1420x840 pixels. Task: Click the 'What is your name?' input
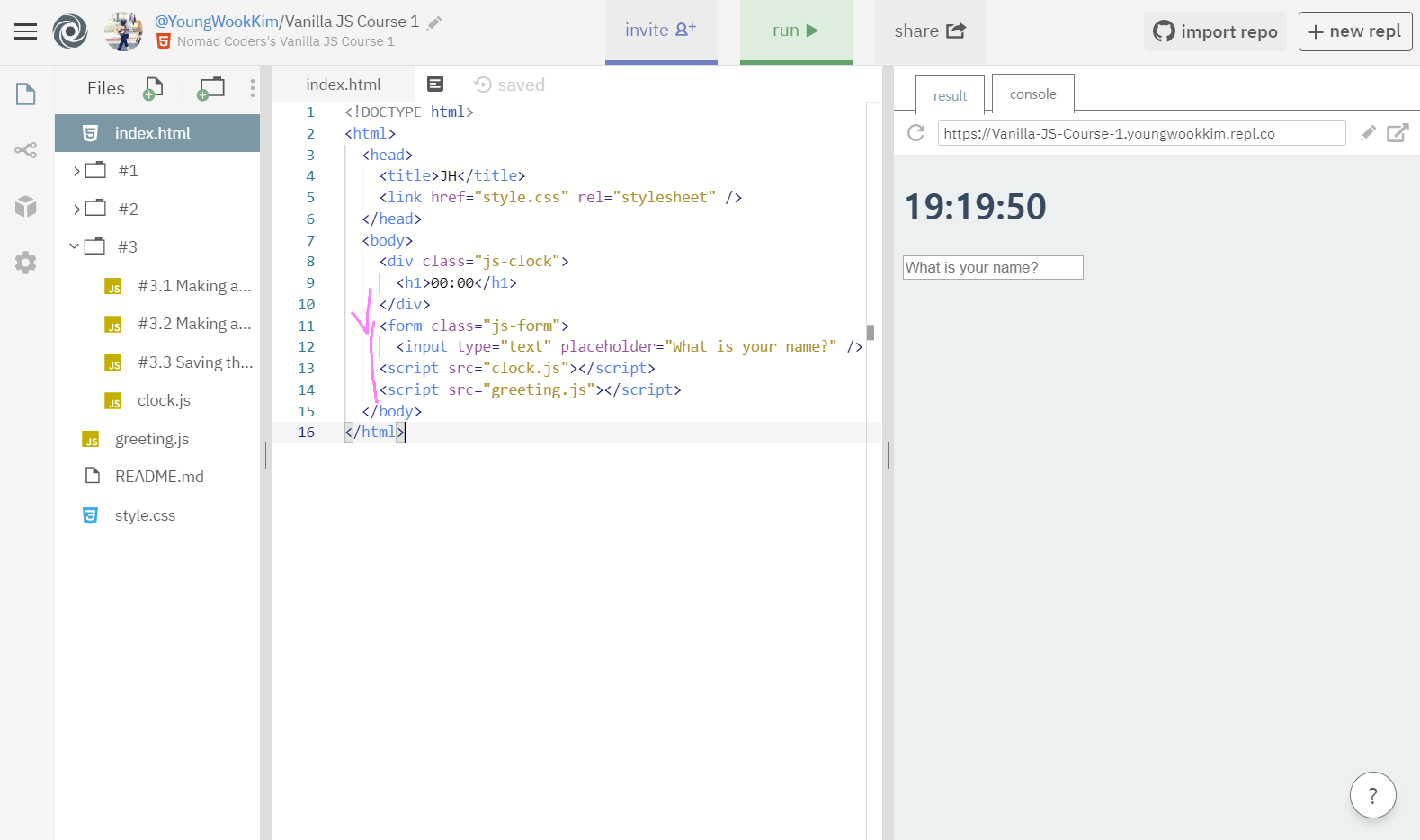(x=993, y=267)
